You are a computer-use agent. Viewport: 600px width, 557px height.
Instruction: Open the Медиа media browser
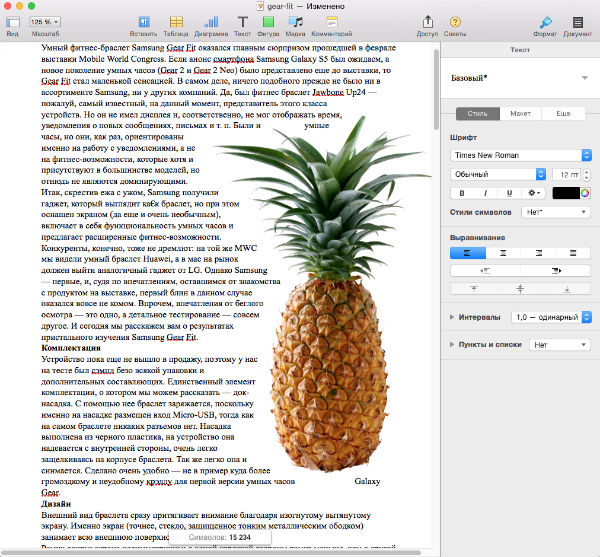click(x=296, y=21)
